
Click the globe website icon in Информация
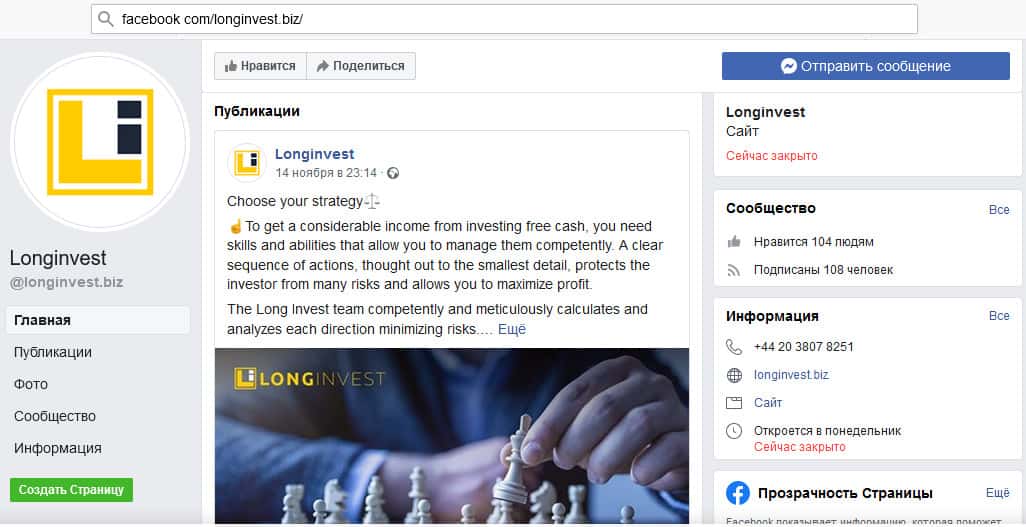tap(734, 375)
